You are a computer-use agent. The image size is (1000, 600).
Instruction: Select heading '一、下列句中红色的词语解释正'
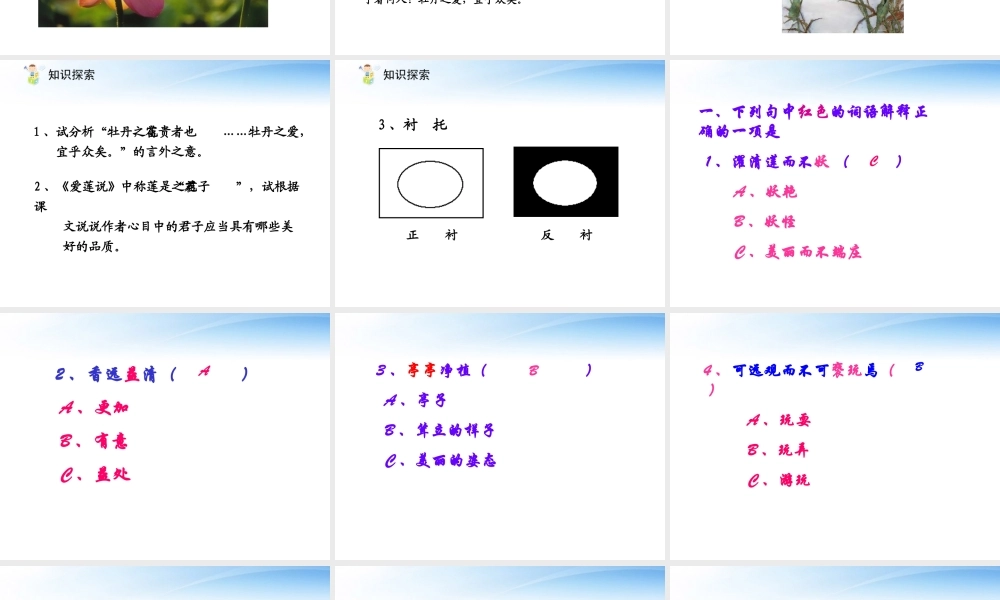point(813,112)
